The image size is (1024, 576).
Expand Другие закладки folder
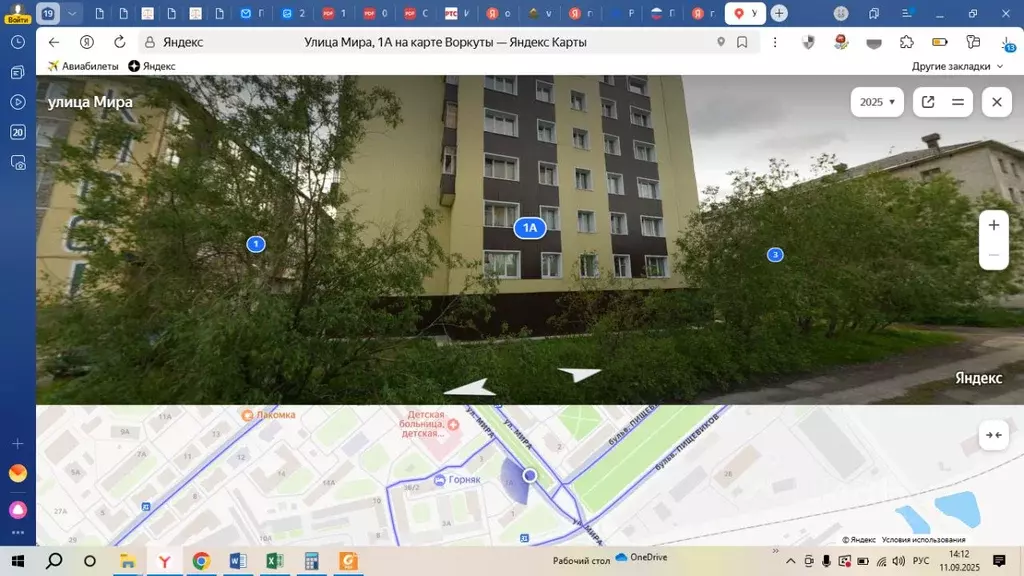click(x=957, y=66)
